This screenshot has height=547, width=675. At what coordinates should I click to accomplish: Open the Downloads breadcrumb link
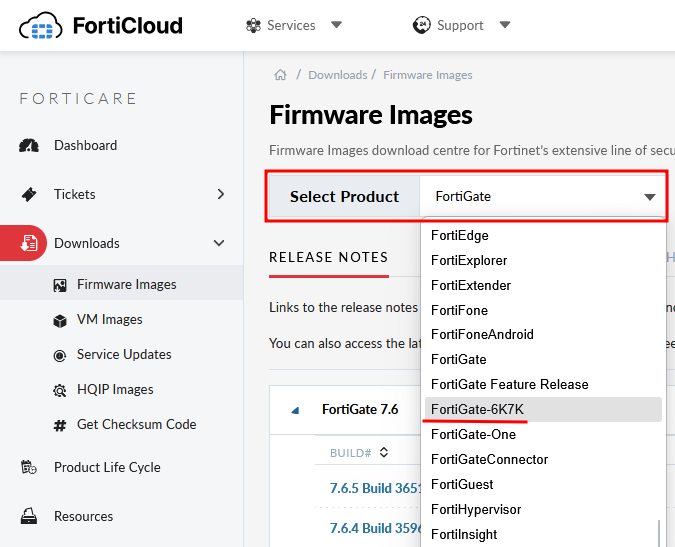(x=338, y=75)
